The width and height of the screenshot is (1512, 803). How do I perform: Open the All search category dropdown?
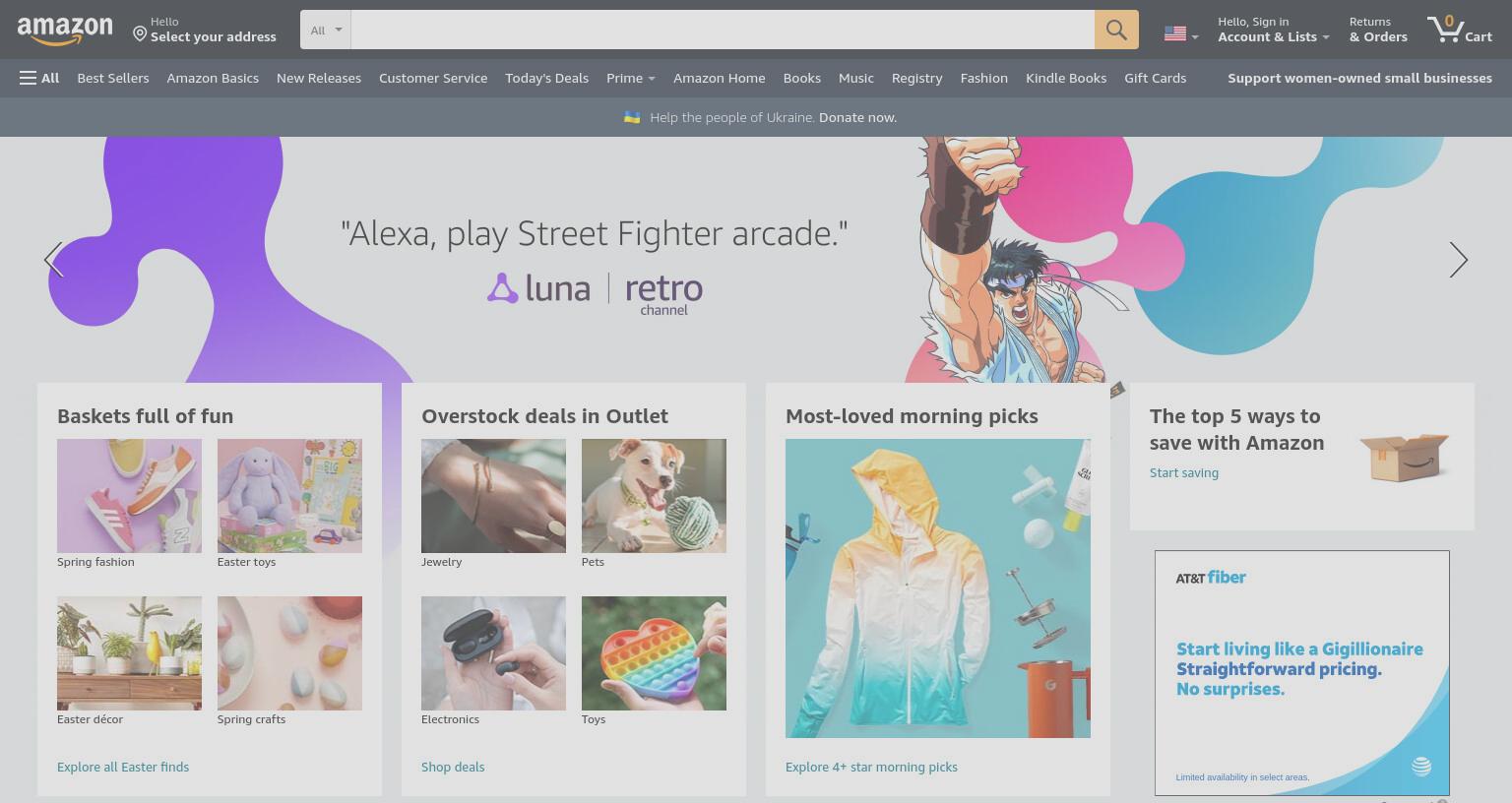point(326,30)
